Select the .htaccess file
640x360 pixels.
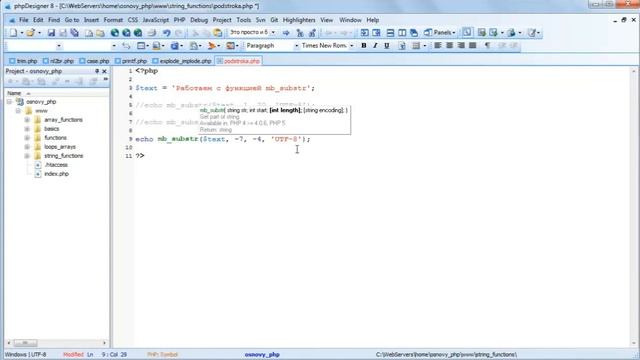(x=56, y=165)
